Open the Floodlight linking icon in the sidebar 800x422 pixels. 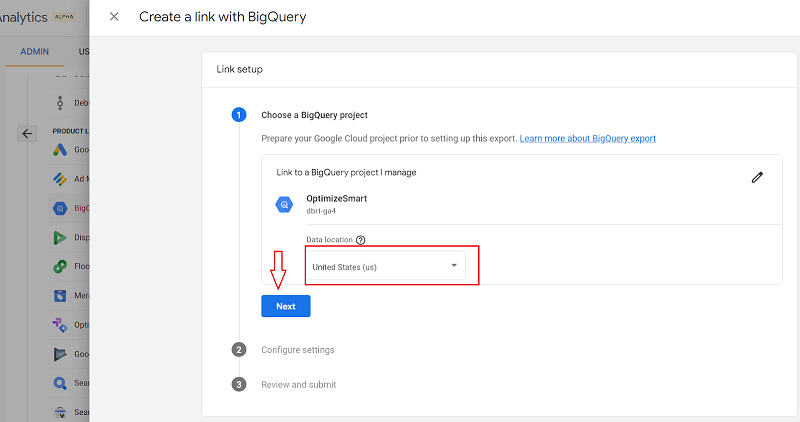60,266
